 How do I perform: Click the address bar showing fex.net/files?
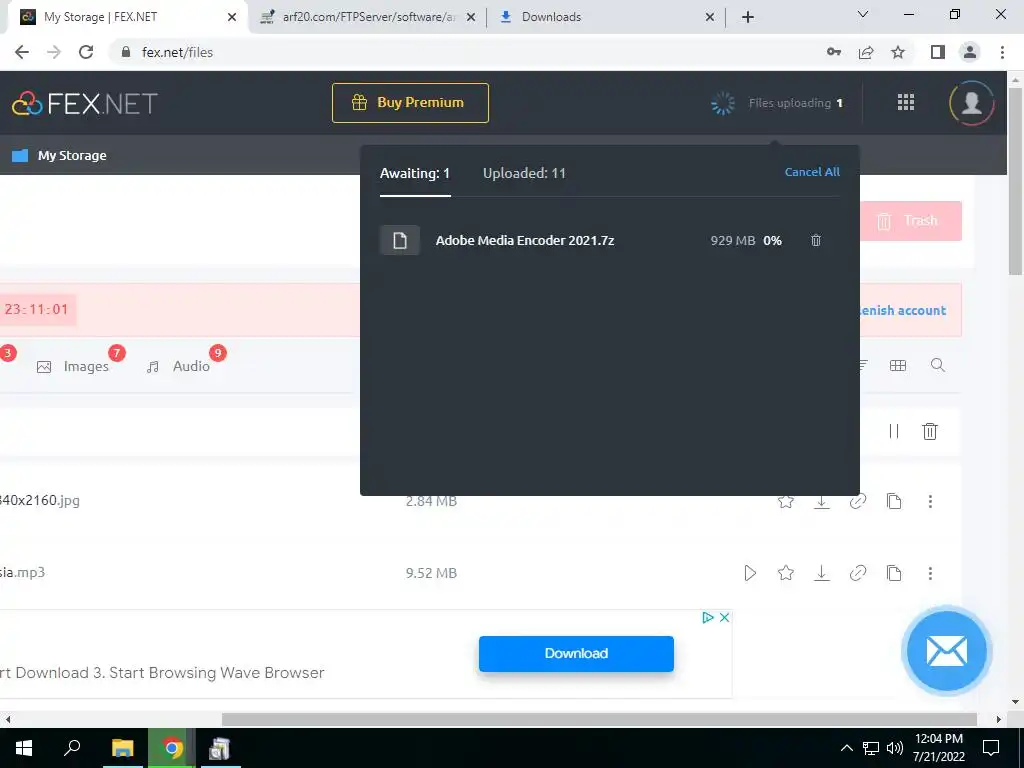pyautogui.click(x=178, y=52)
